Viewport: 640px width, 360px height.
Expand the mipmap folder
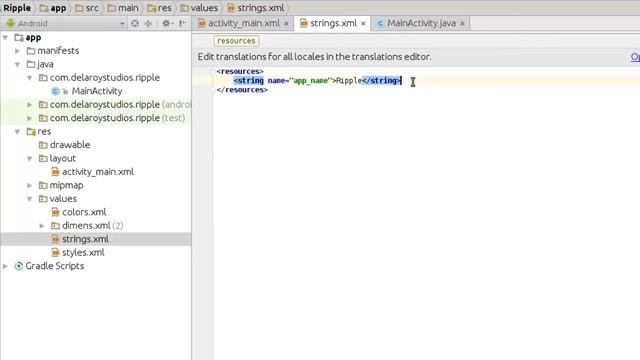click(30, 185)
